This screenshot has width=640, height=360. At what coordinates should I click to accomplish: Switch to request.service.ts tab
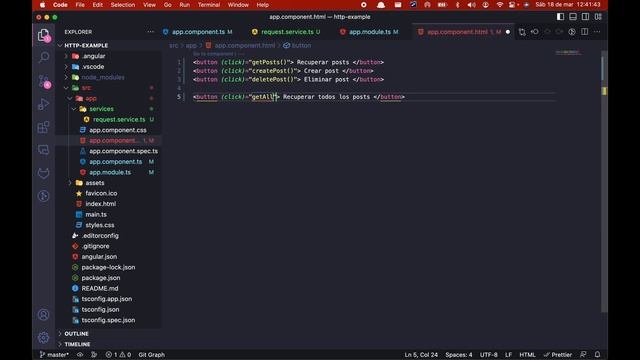coord(287,32)
